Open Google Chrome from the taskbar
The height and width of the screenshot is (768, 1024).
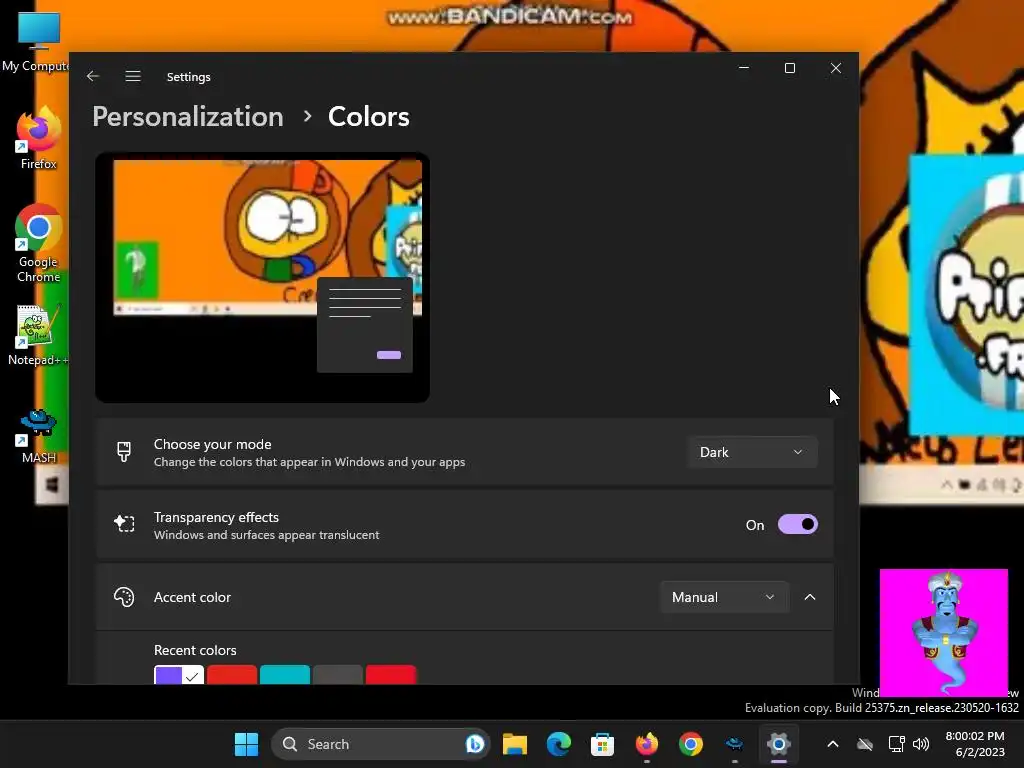pyautogui.click(x=690, y=744)
